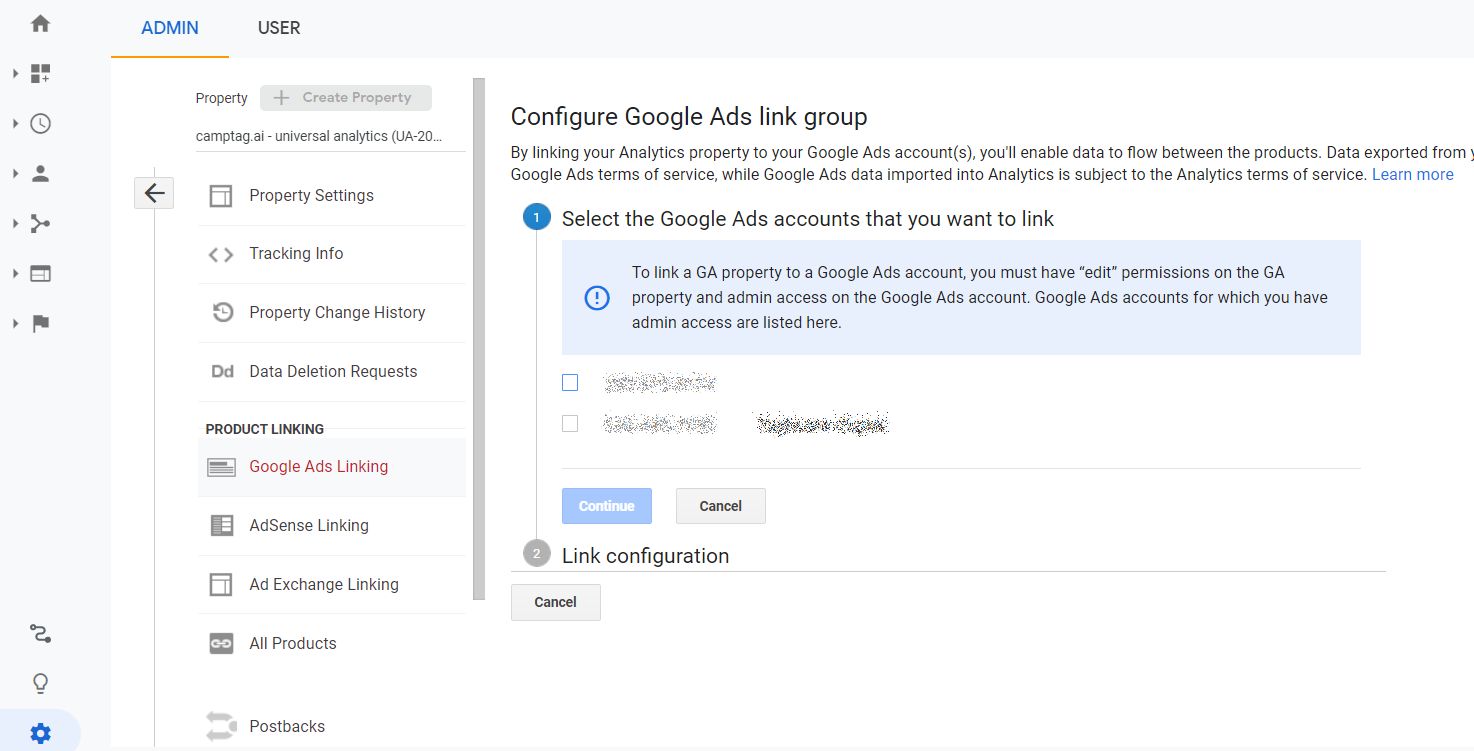The image size is (1474, 751).
Task: Open the Attribution icon near the bottom
Action: click(x=40, y=632)
